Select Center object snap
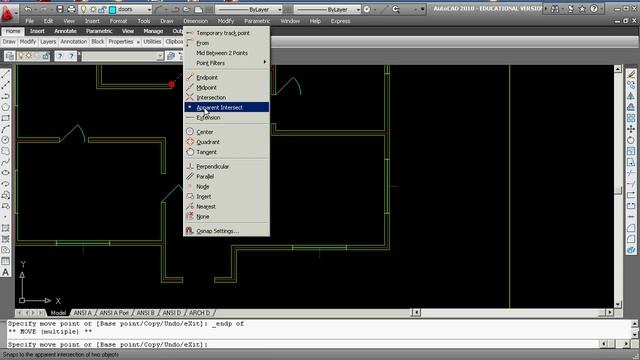The image size is (640, 360). pos(227,132)
